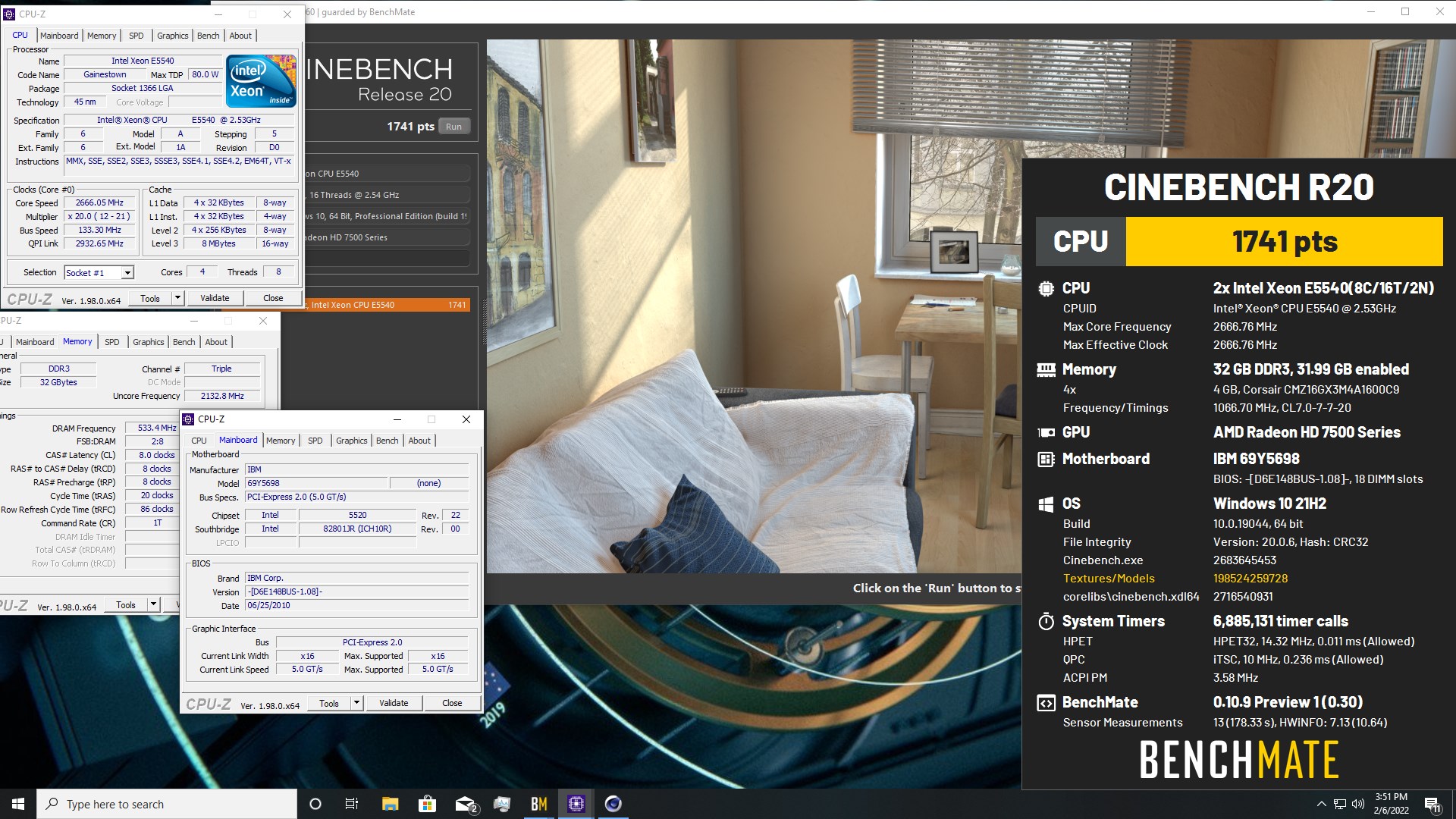Open Tools dropdown arrow in Mainboard window
Image resolution: width=1456 pixels, height=819 pixels.
click(356, 703)
